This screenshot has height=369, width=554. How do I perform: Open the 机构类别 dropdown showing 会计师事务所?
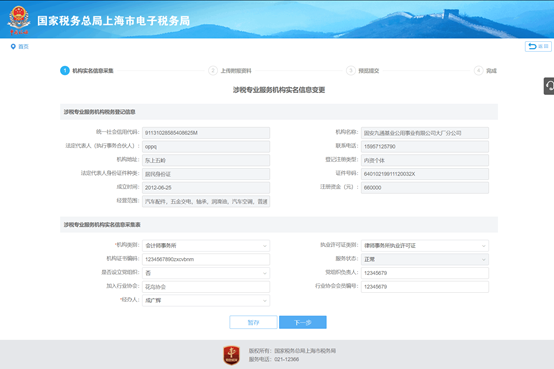tap(206, 246)
